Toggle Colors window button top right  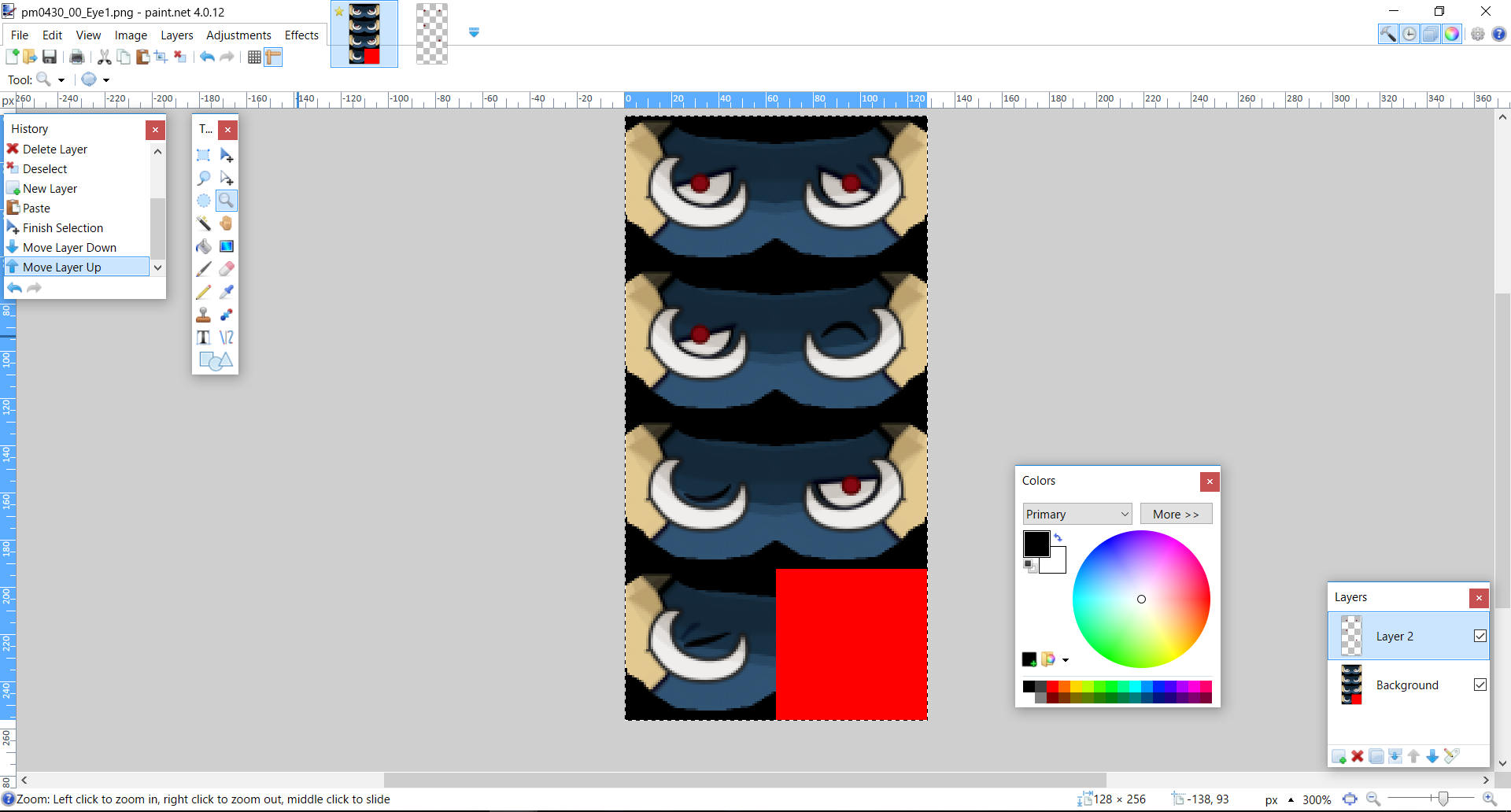tap(1452, 34)
